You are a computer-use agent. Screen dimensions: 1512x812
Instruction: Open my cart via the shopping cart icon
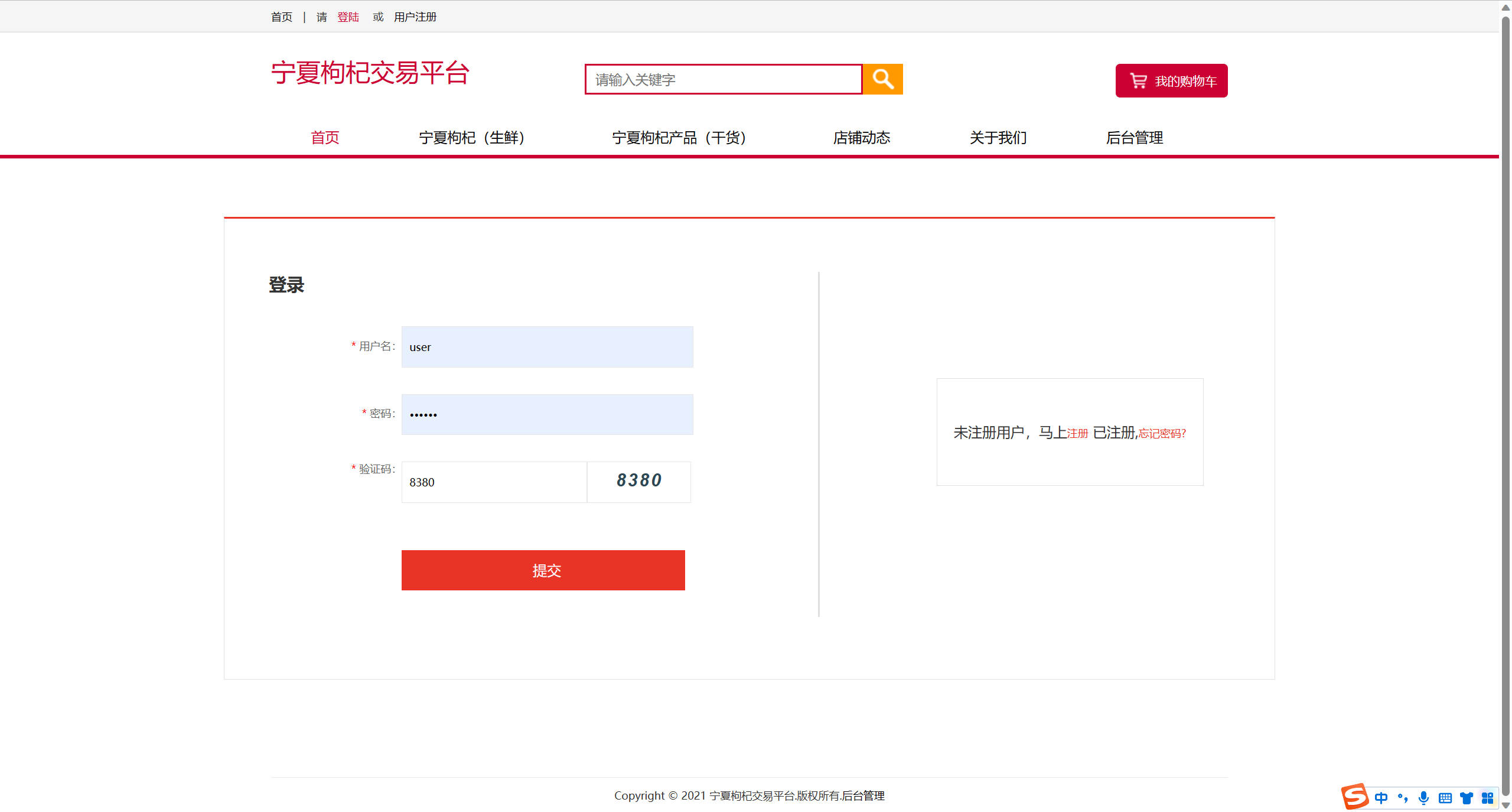coord(1138,81)
